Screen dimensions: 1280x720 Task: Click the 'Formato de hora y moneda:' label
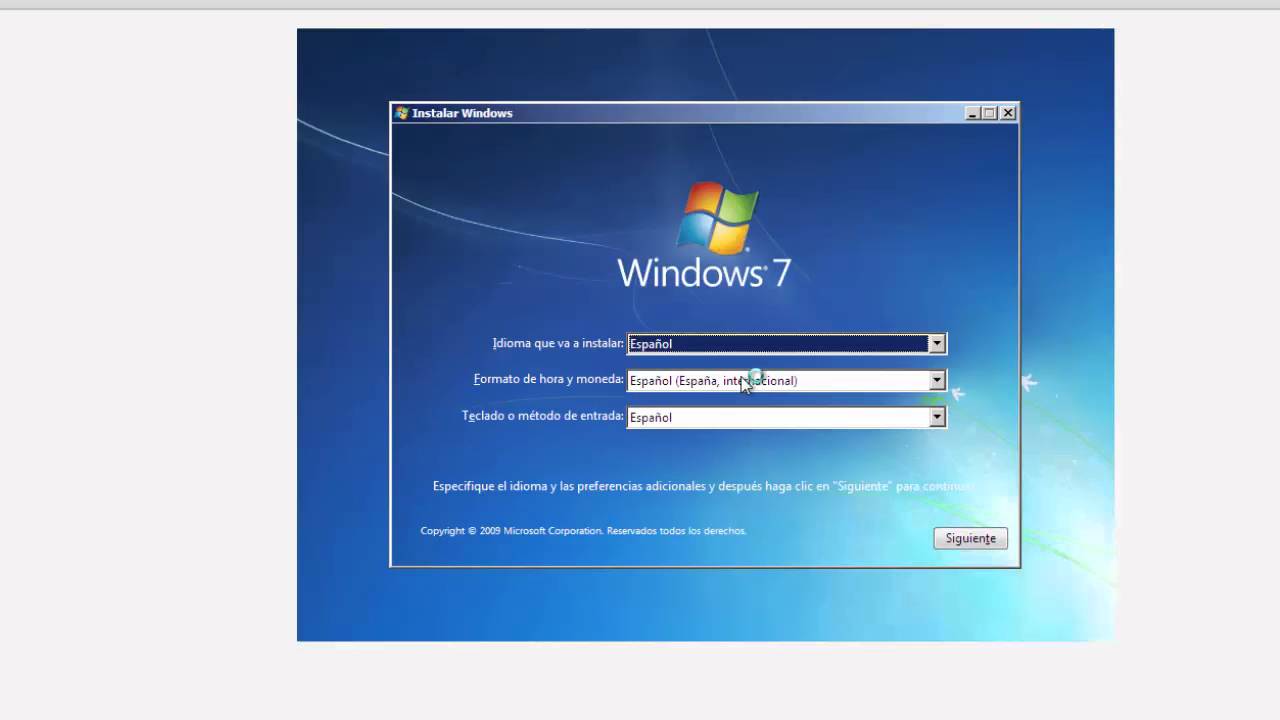(548, 380)
